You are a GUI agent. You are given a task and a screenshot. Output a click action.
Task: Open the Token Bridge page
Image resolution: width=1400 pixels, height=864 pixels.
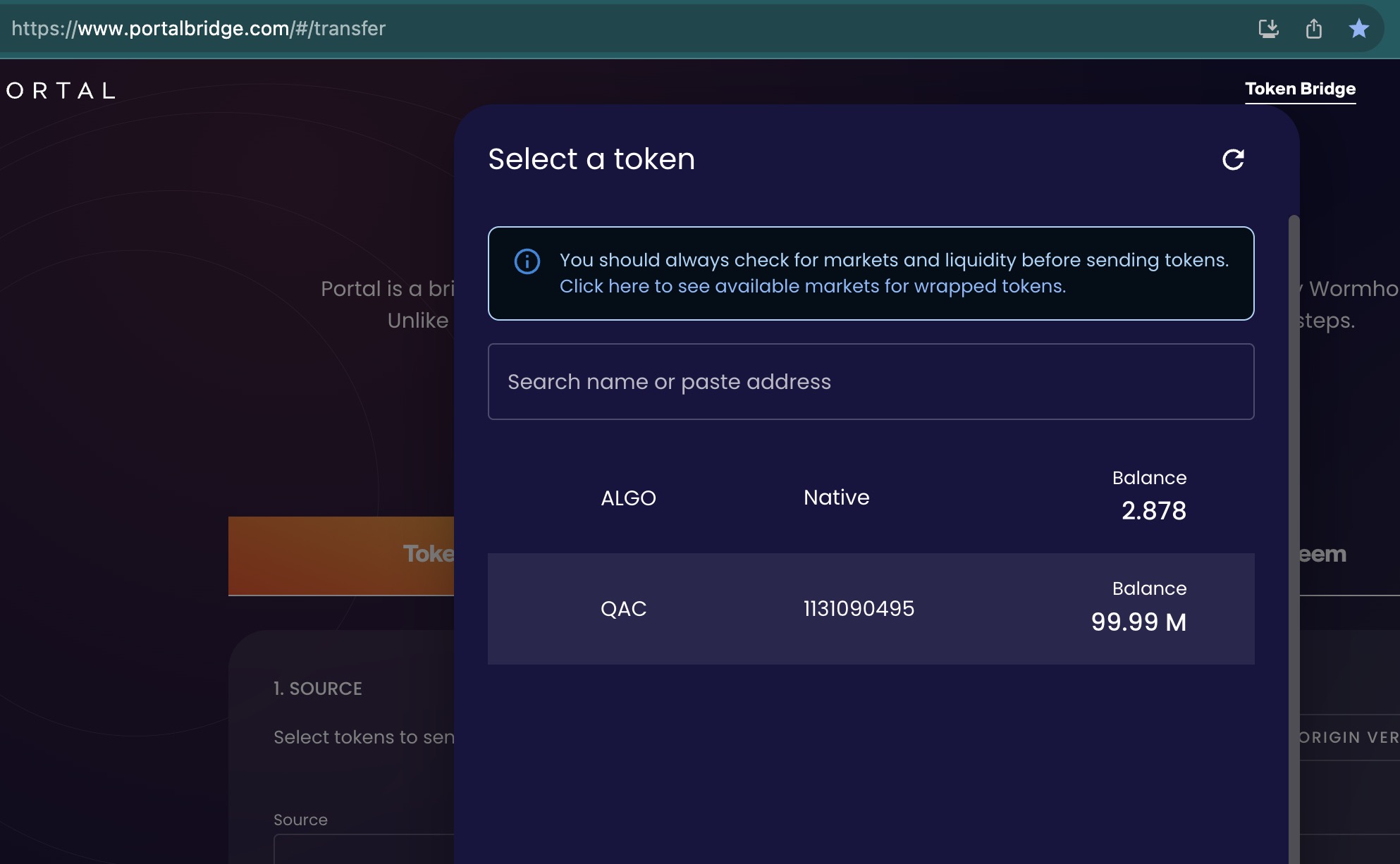coord(1301,89)
